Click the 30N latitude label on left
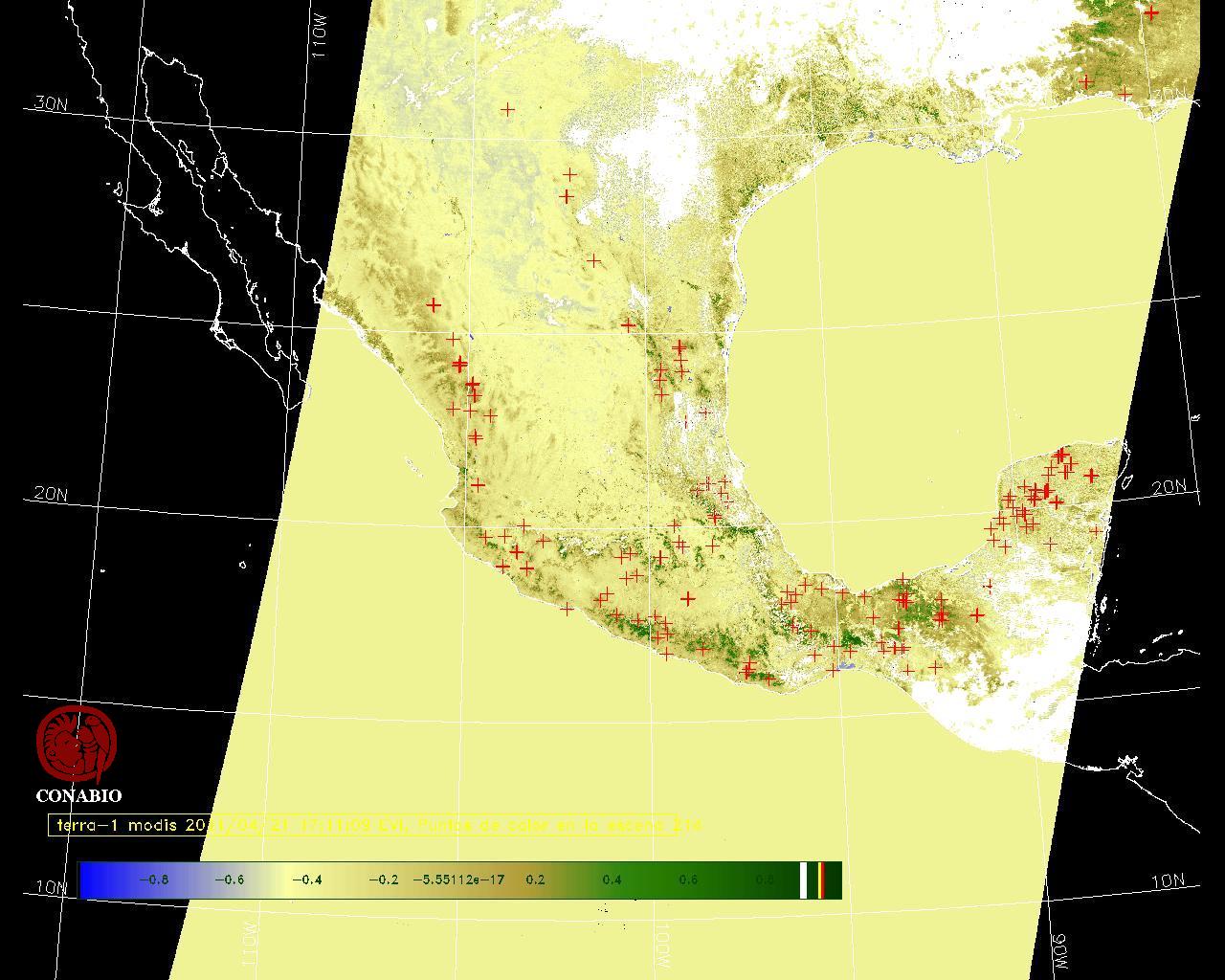The height and width of the screenshot is (980, 1225). [x=51, y=103]
